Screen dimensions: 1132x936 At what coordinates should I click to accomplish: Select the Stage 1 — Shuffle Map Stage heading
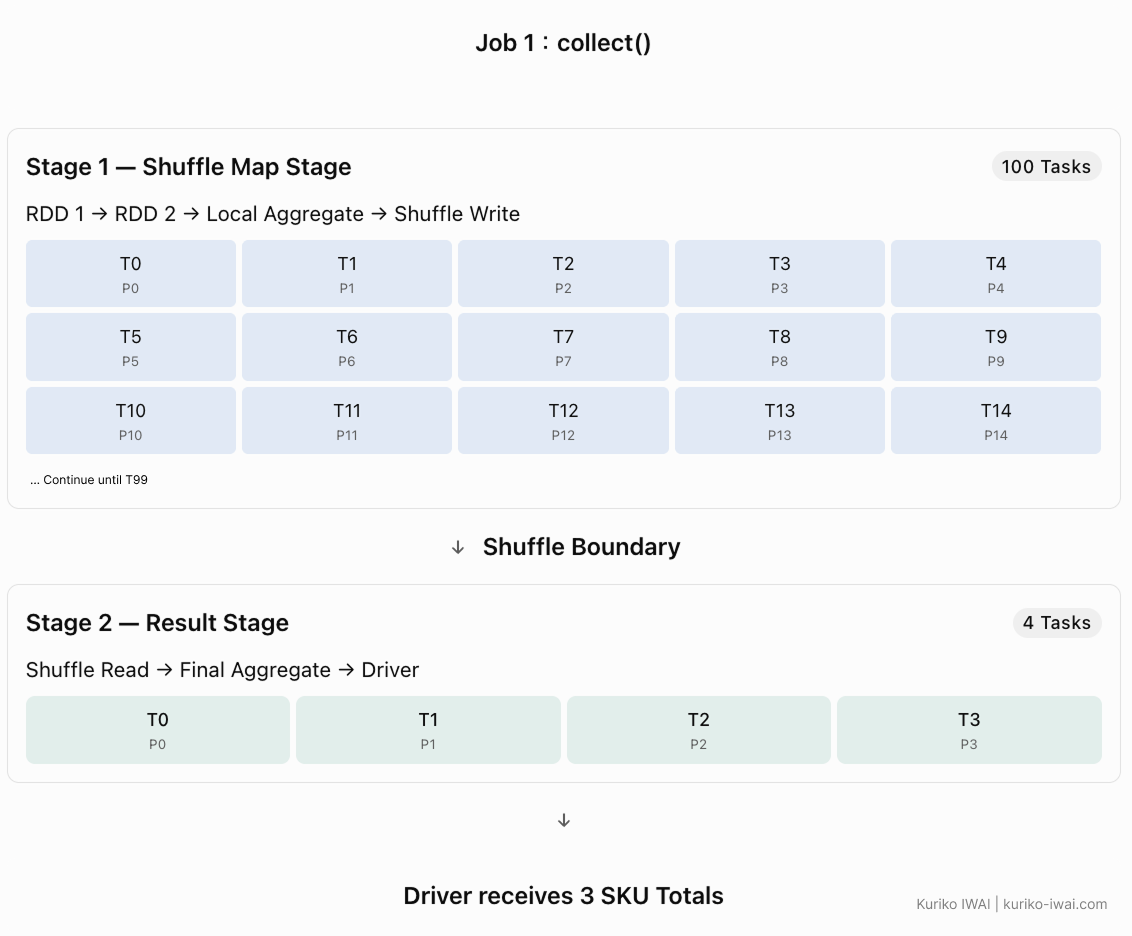point(188,167)
